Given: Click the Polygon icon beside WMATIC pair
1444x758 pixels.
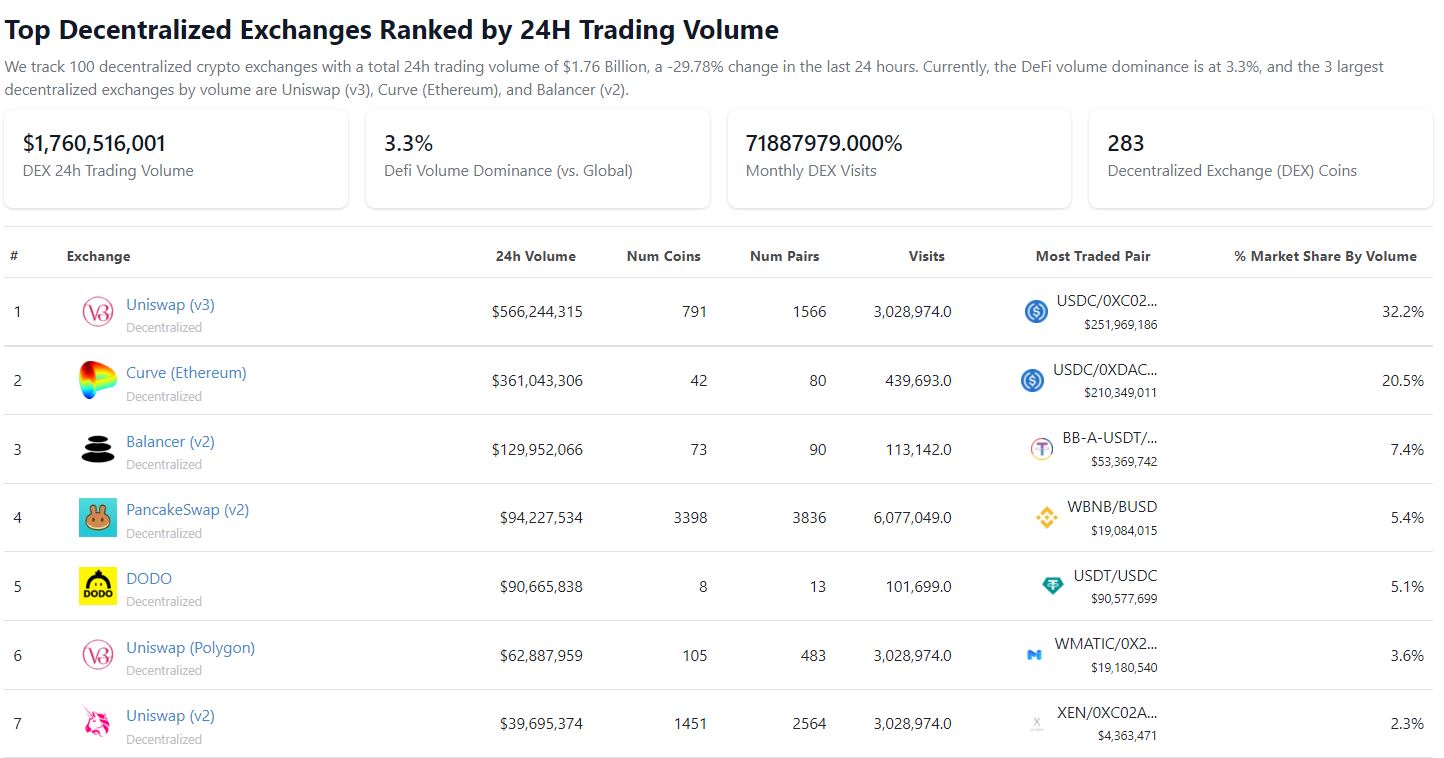Looking at the screenshot, I should (1034, 655).
